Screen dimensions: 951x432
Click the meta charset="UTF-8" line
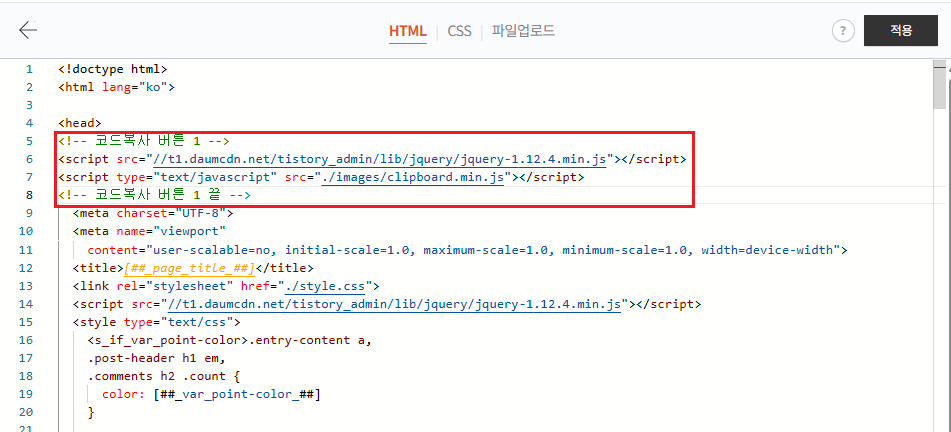tap(153, 214)
